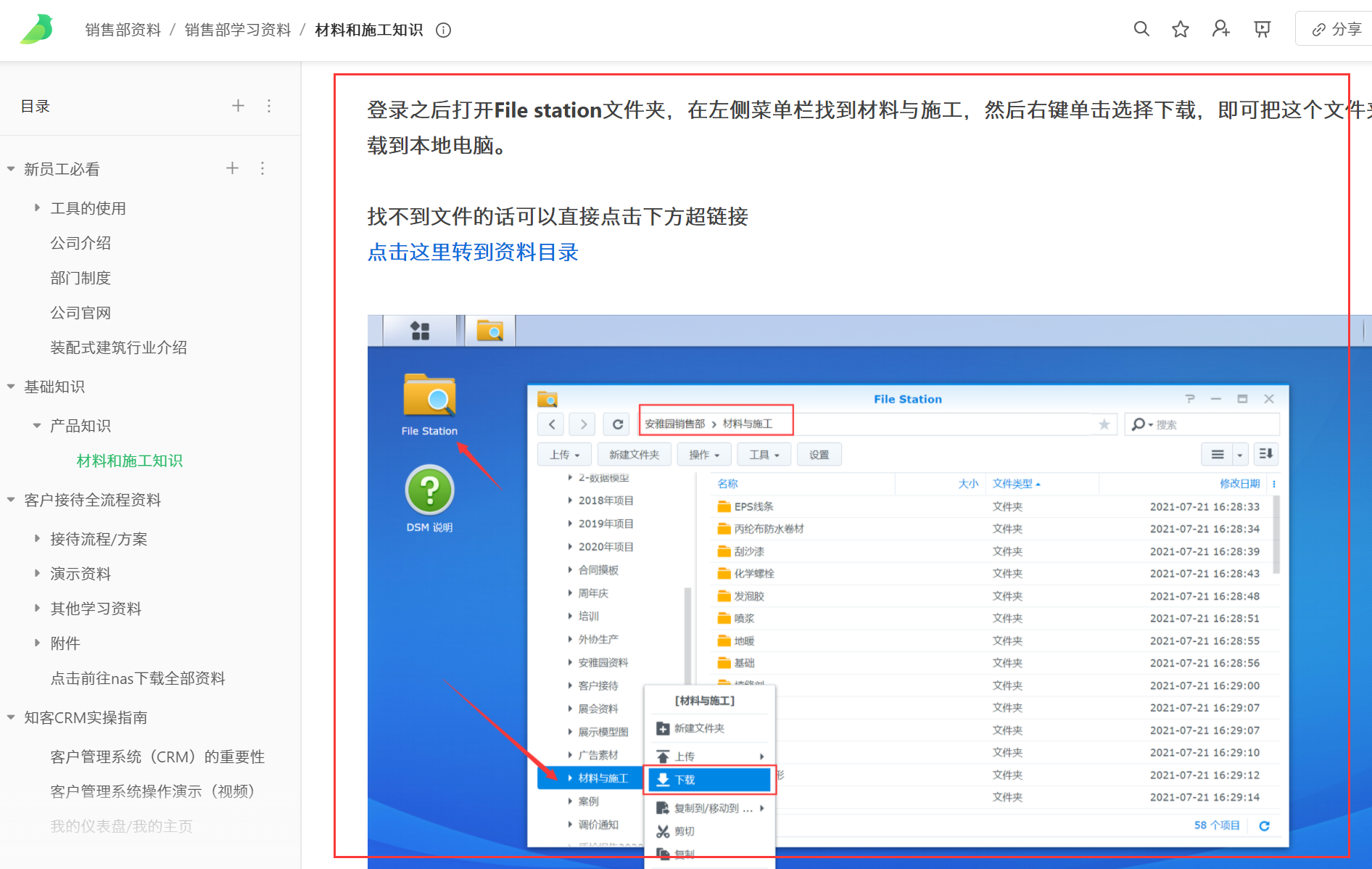Open the 上传 dropdown in File Station toolbar

565,455
